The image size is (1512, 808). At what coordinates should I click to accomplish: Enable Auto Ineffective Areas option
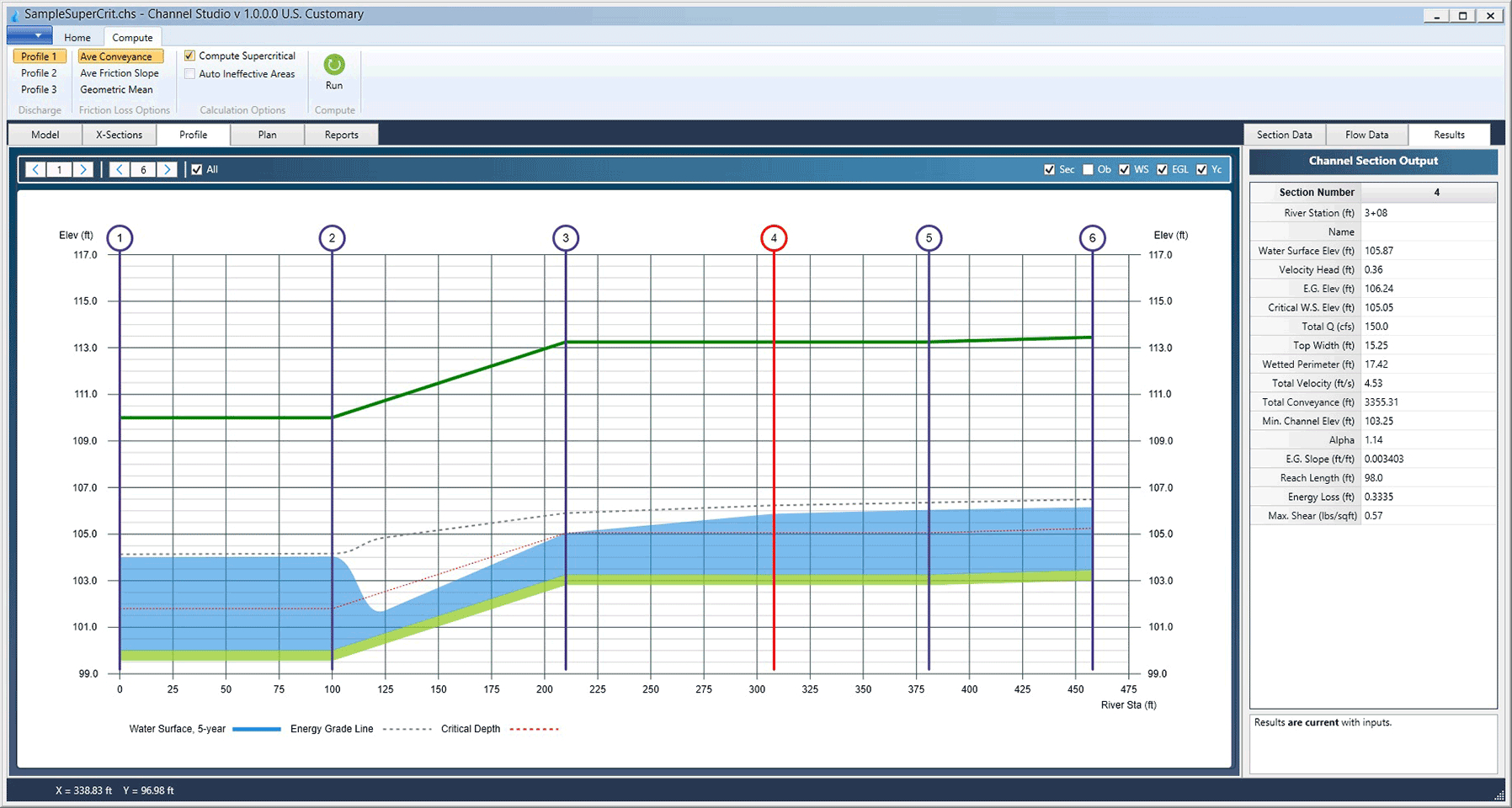pyautogui.click(x=190, y=74)
